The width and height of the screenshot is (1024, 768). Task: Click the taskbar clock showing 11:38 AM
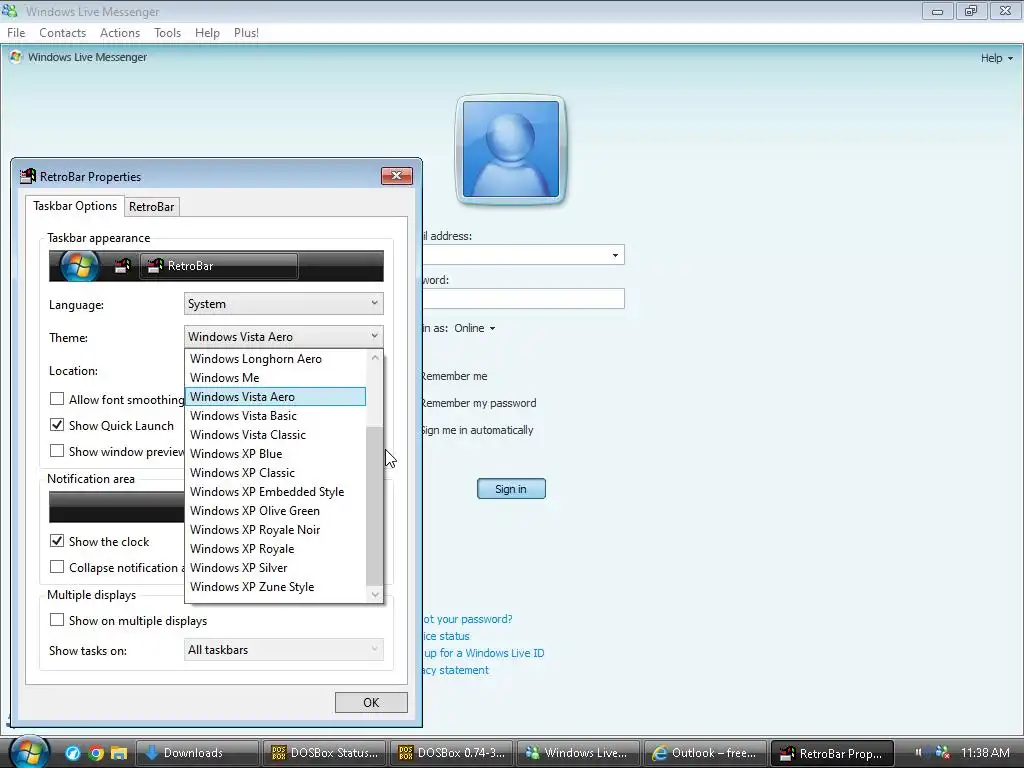[985, 753]
